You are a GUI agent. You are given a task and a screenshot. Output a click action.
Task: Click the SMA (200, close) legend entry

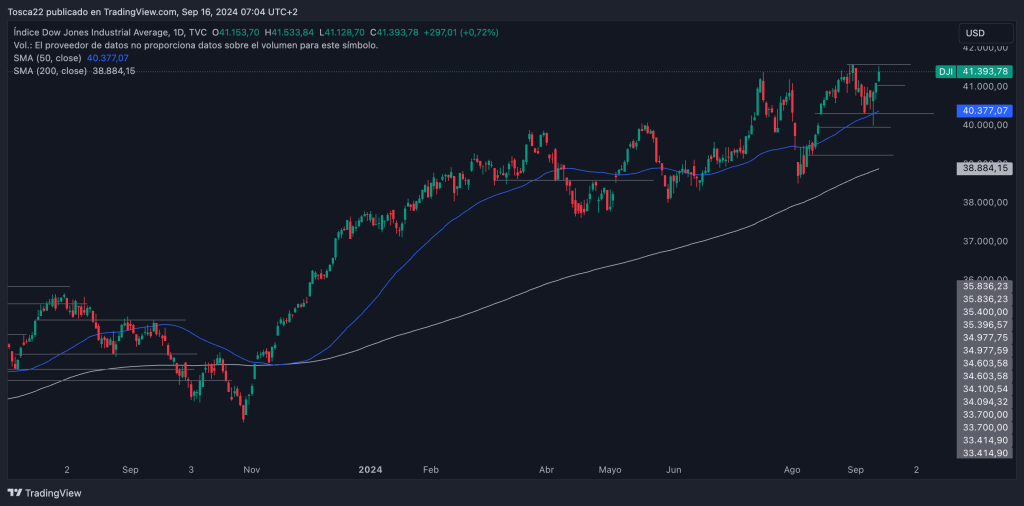(x=52, y=71)
